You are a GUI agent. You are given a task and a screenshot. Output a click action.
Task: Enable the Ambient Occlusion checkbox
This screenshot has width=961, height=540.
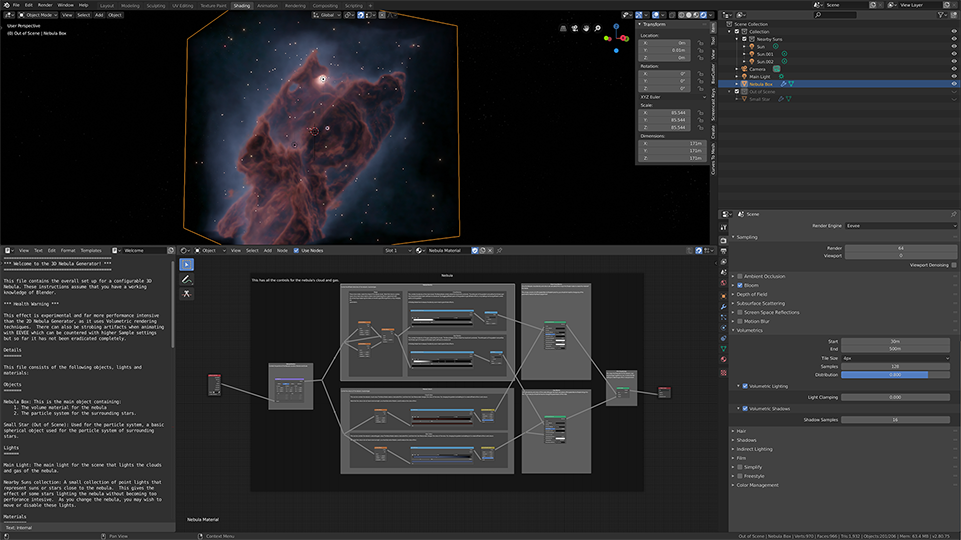(740, 276)
